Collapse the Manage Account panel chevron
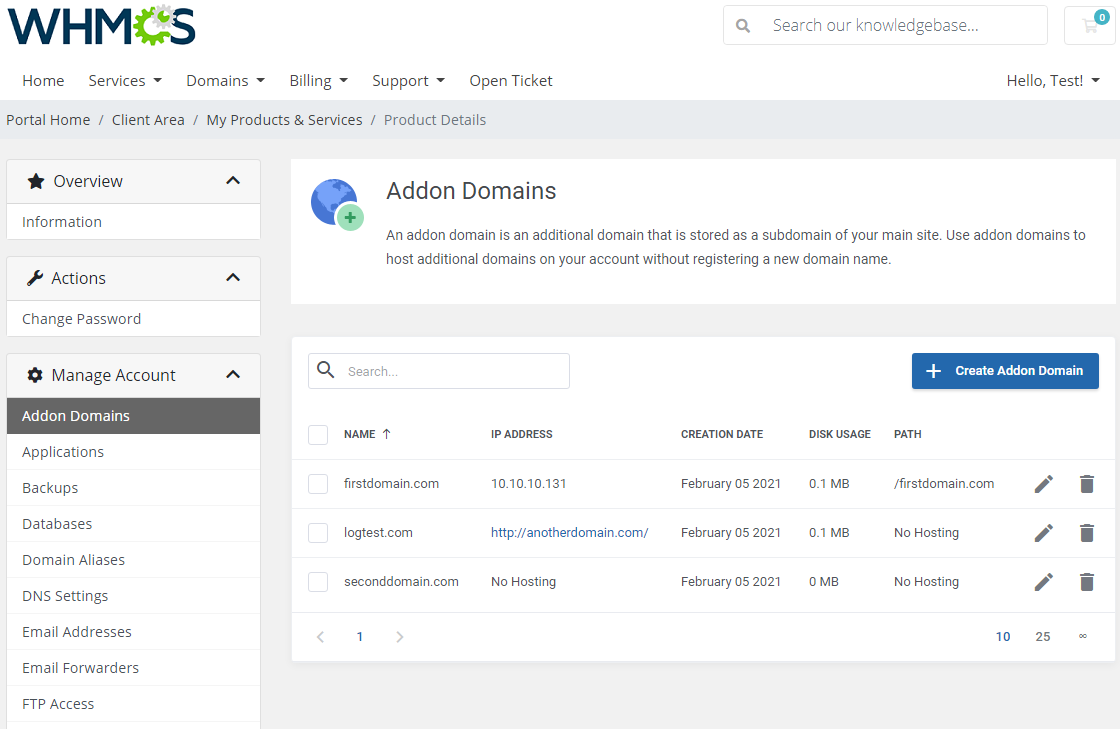 pos(233,375)
